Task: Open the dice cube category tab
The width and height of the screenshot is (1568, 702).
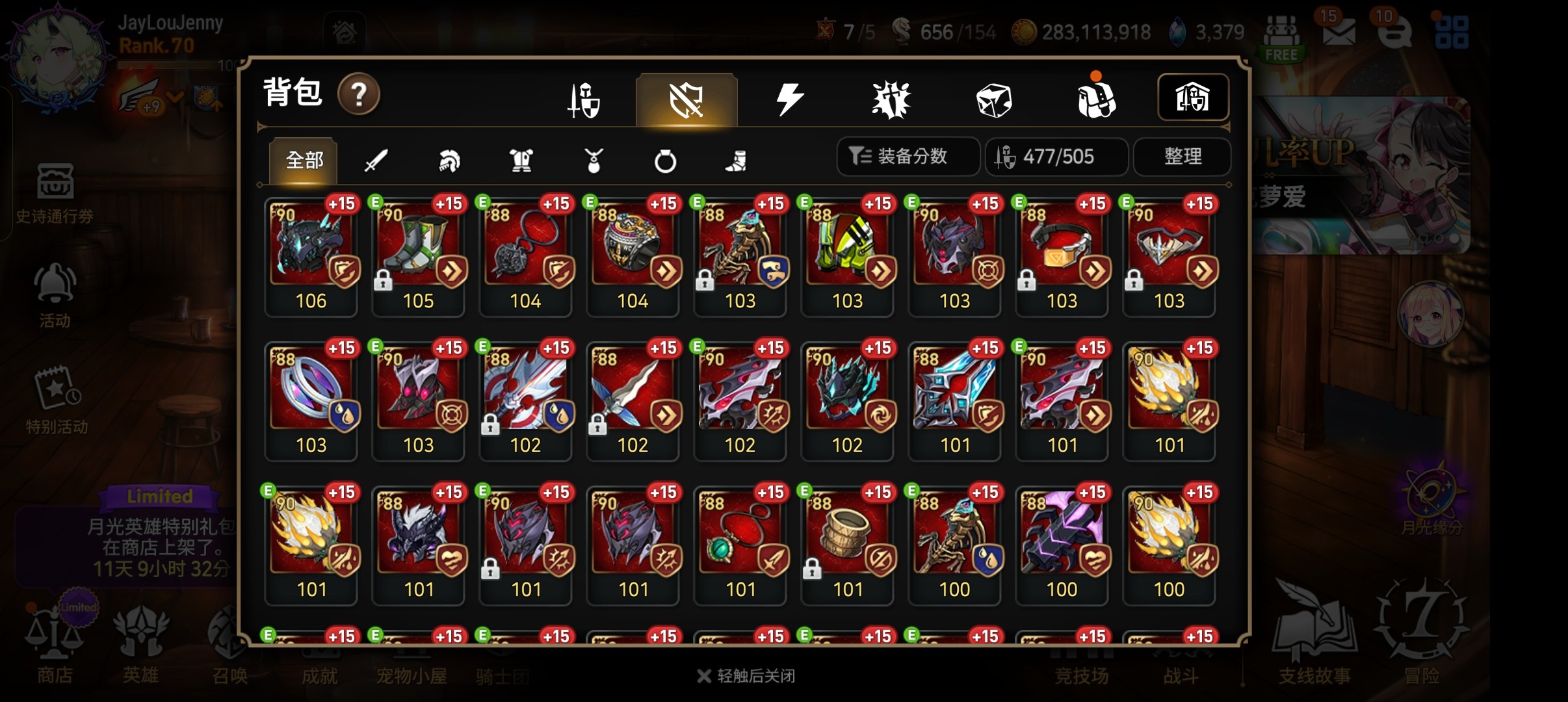Action: pos(994,99)
